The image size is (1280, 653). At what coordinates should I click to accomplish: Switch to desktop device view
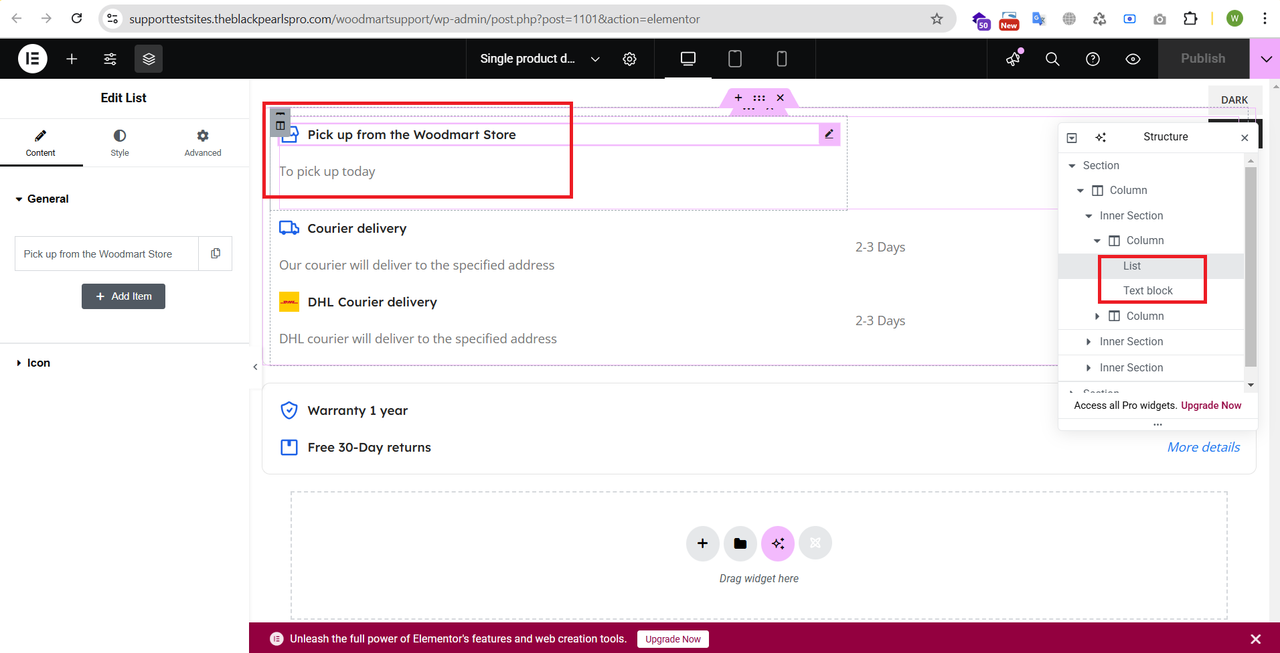point(688,59)
